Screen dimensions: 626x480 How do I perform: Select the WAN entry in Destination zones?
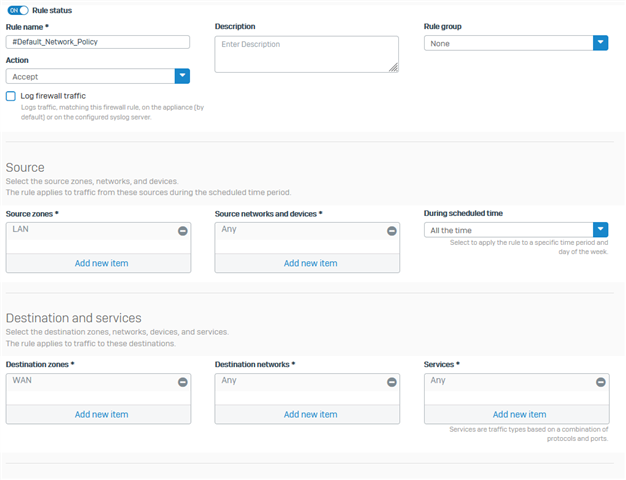(x=22, y=380)
